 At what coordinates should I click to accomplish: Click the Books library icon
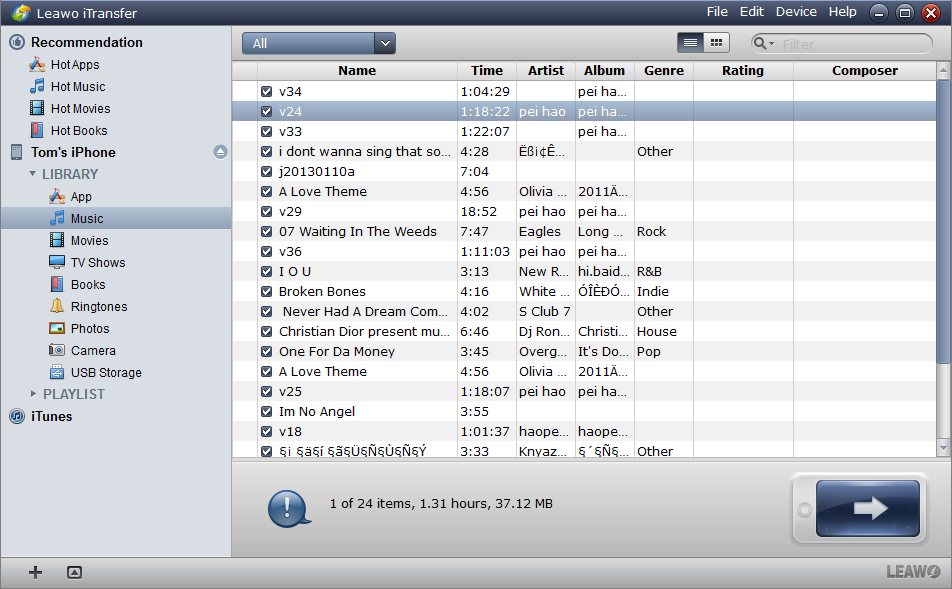(57, 284)
